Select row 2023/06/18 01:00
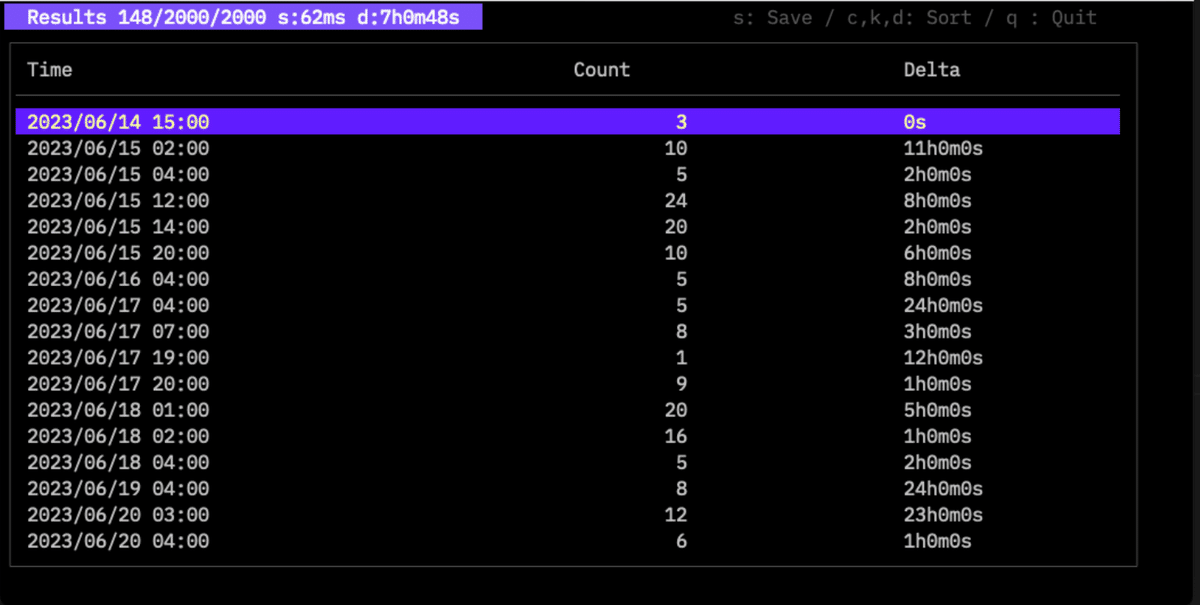The image size is (1200, 605). pos(567,410)
